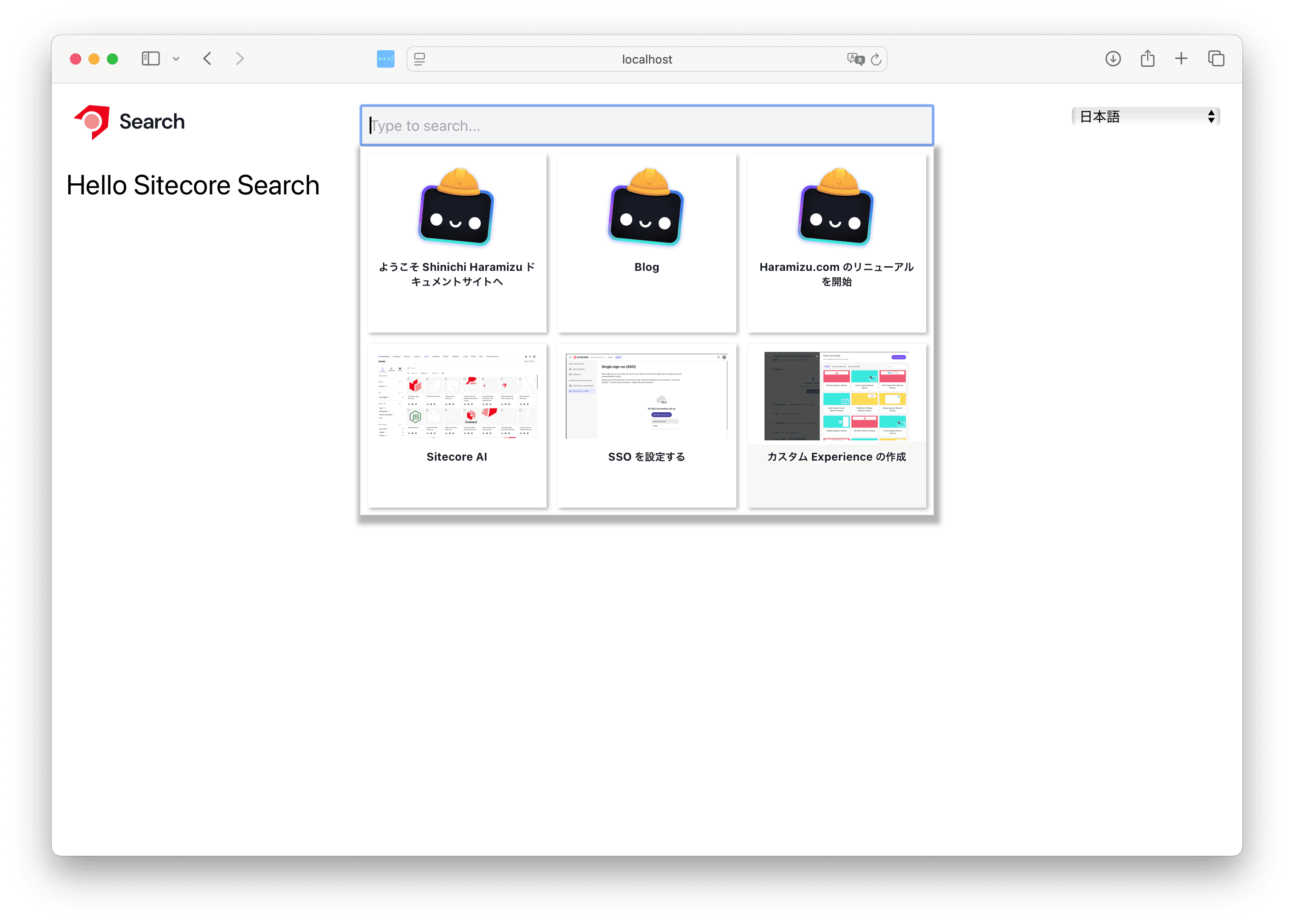The image size is (1294, 924).
Task: Go forward with the forward arrow
Action: (x=240, y=58)
